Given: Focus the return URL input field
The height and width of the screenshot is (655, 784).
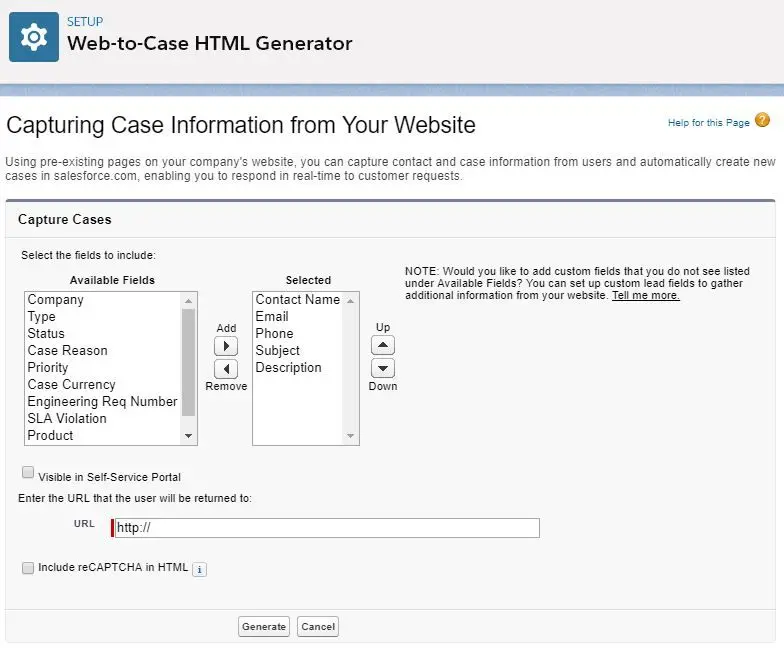Looking at the screenshot, I should pos(328,528).
